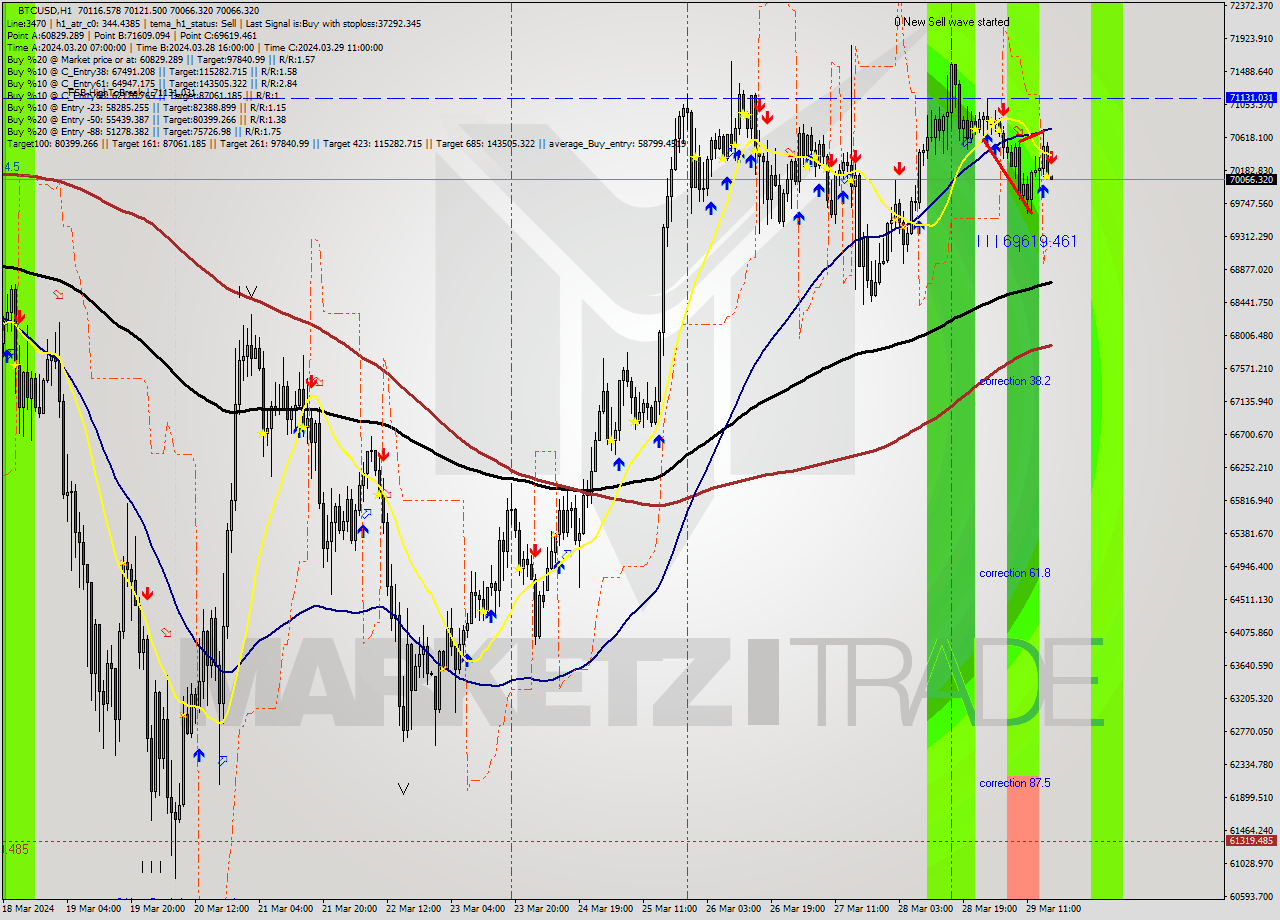Viewport: 1280px width, 920px height.
Task: Click the 68006.480 price scale value
Action: coord(1250,336)
